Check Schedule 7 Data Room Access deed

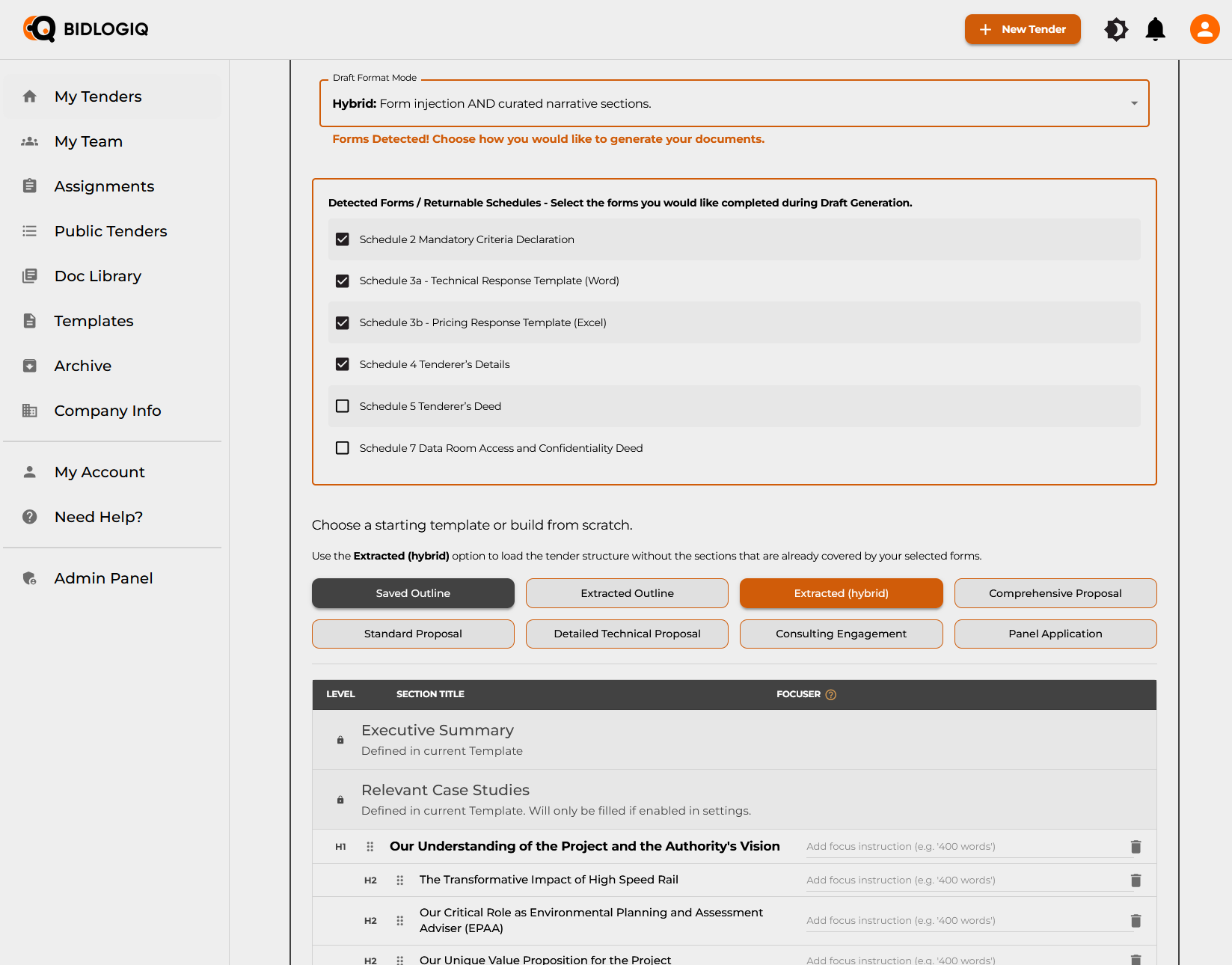[343, 448]
